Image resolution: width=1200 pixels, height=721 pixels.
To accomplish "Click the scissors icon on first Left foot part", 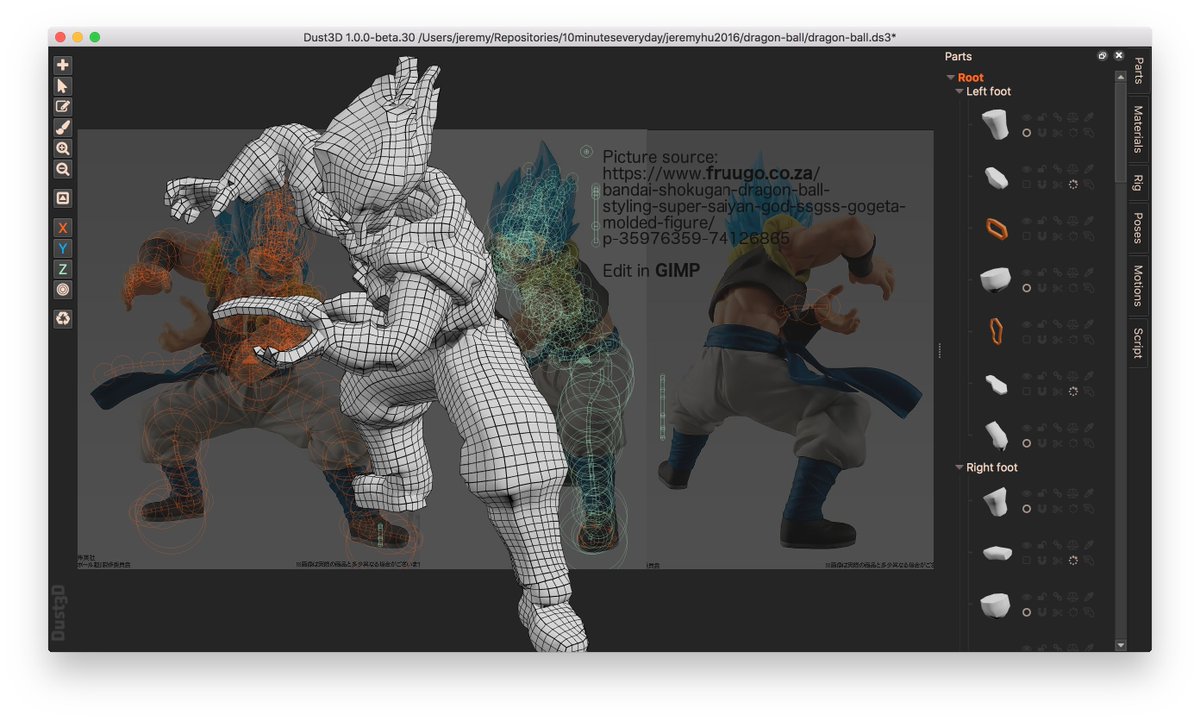I will (x=1058, y=133).
